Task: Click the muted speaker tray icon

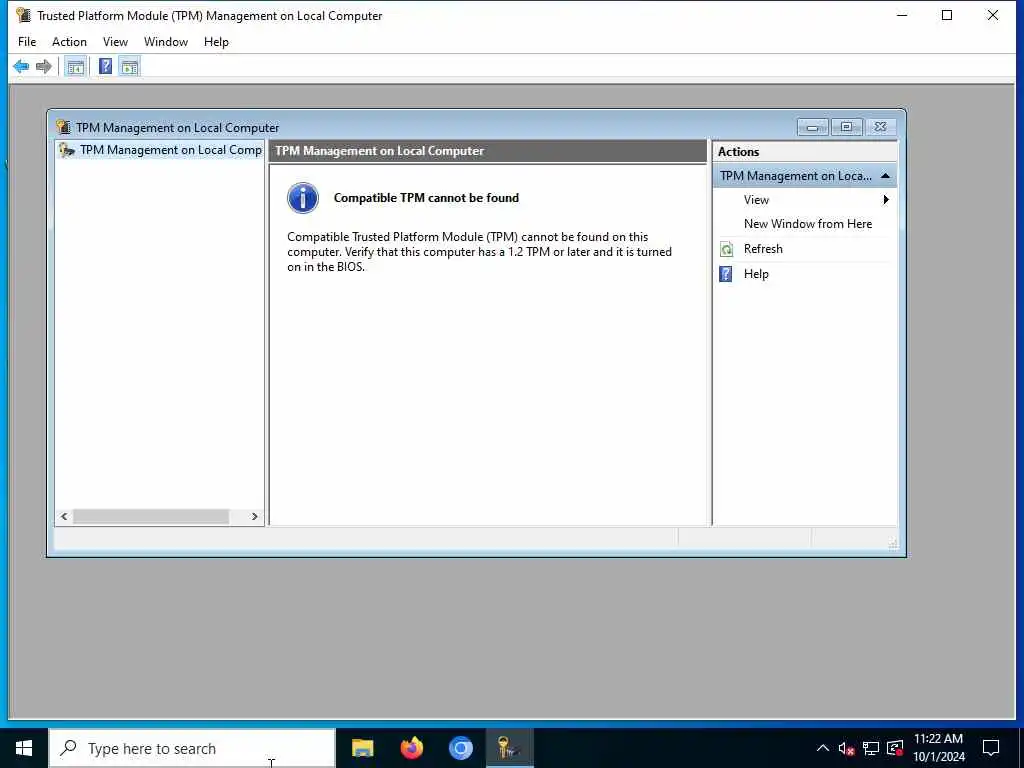Action: 846,748
